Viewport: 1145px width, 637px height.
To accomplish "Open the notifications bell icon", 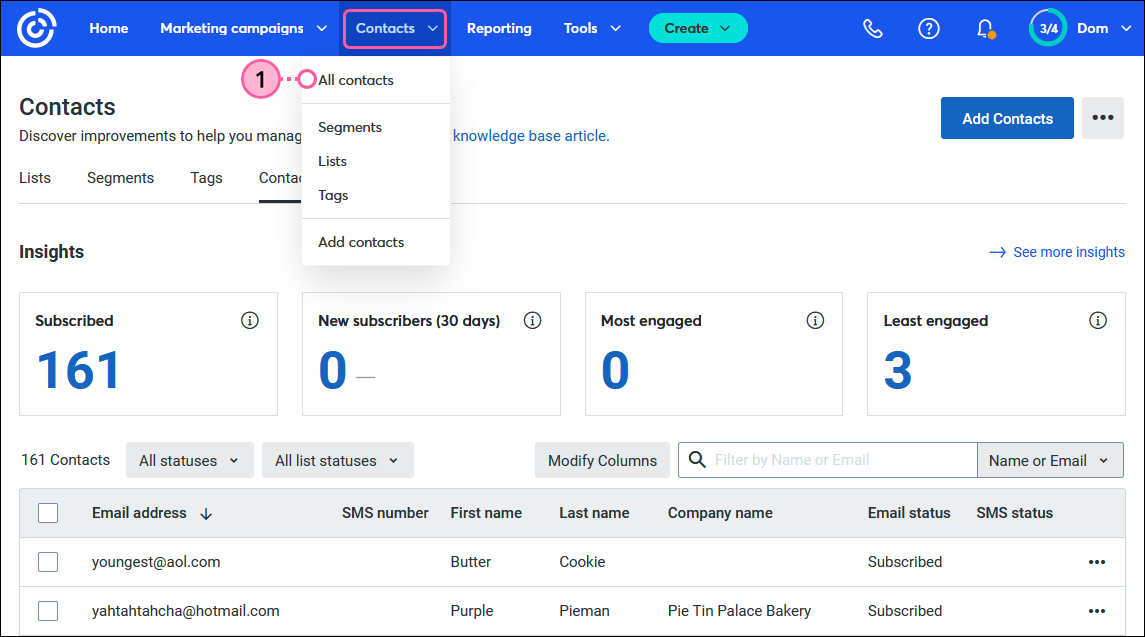I will pyautogui.click(x=985, y=28).
